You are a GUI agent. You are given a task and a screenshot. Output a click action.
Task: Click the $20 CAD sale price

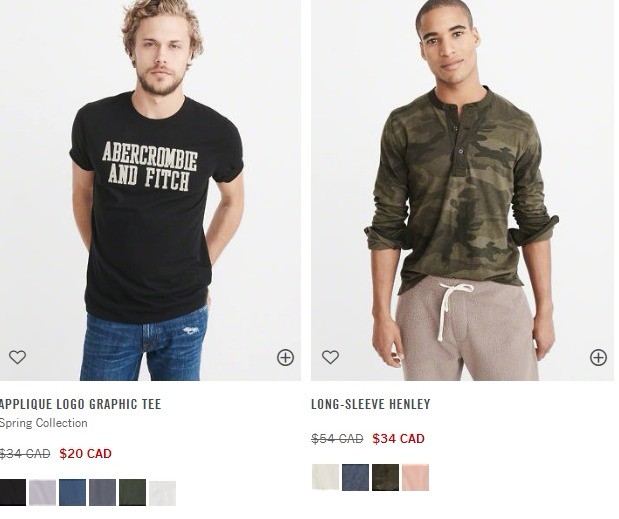[86, 453]
